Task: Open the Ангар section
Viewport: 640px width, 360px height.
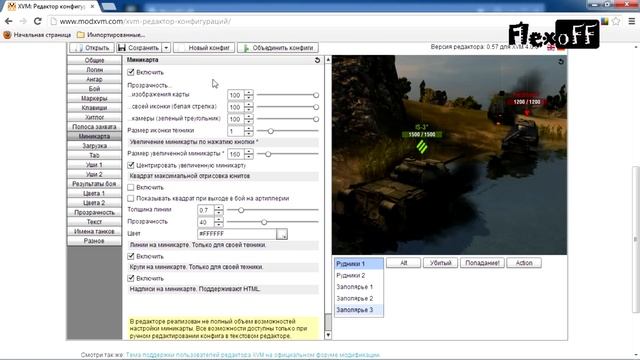Action: 94,79
